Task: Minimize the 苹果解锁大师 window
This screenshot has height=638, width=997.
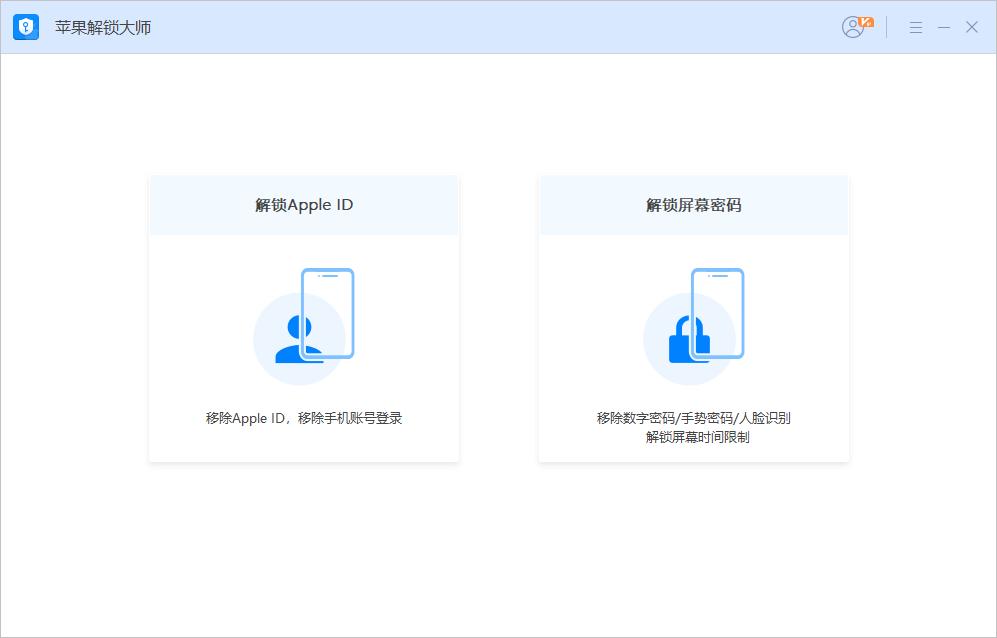Action: [944, 27]
